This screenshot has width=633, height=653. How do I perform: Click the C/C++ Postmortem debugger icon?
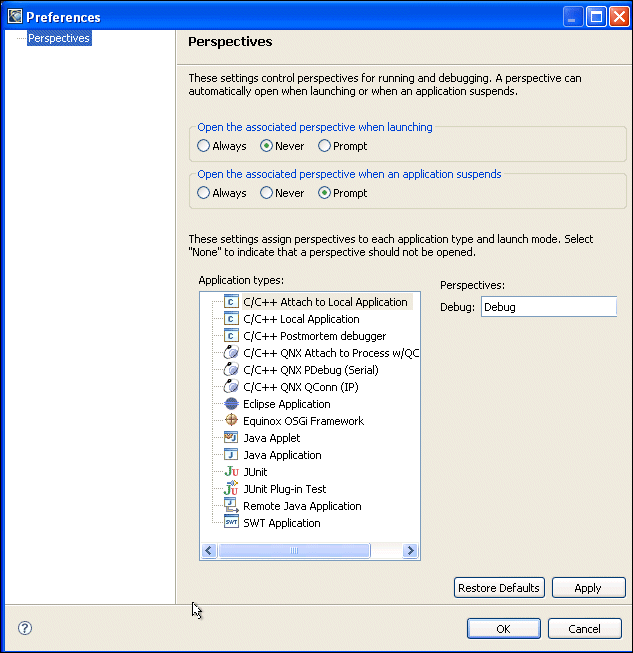click(x=231, y=336)
